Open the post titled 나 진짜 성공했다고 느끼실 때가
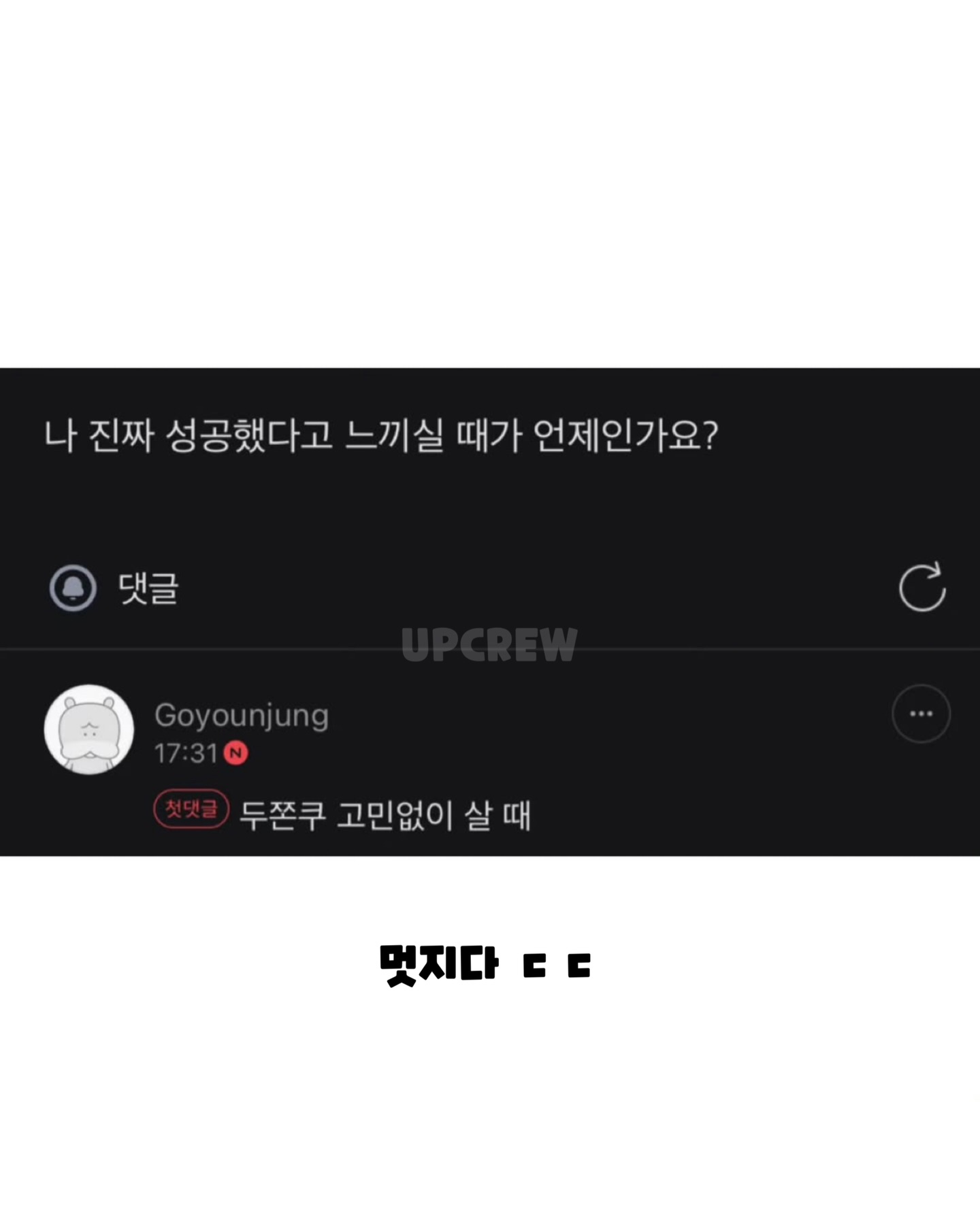Viewport: 980px width, 1224px height. (x=381, y=435)
